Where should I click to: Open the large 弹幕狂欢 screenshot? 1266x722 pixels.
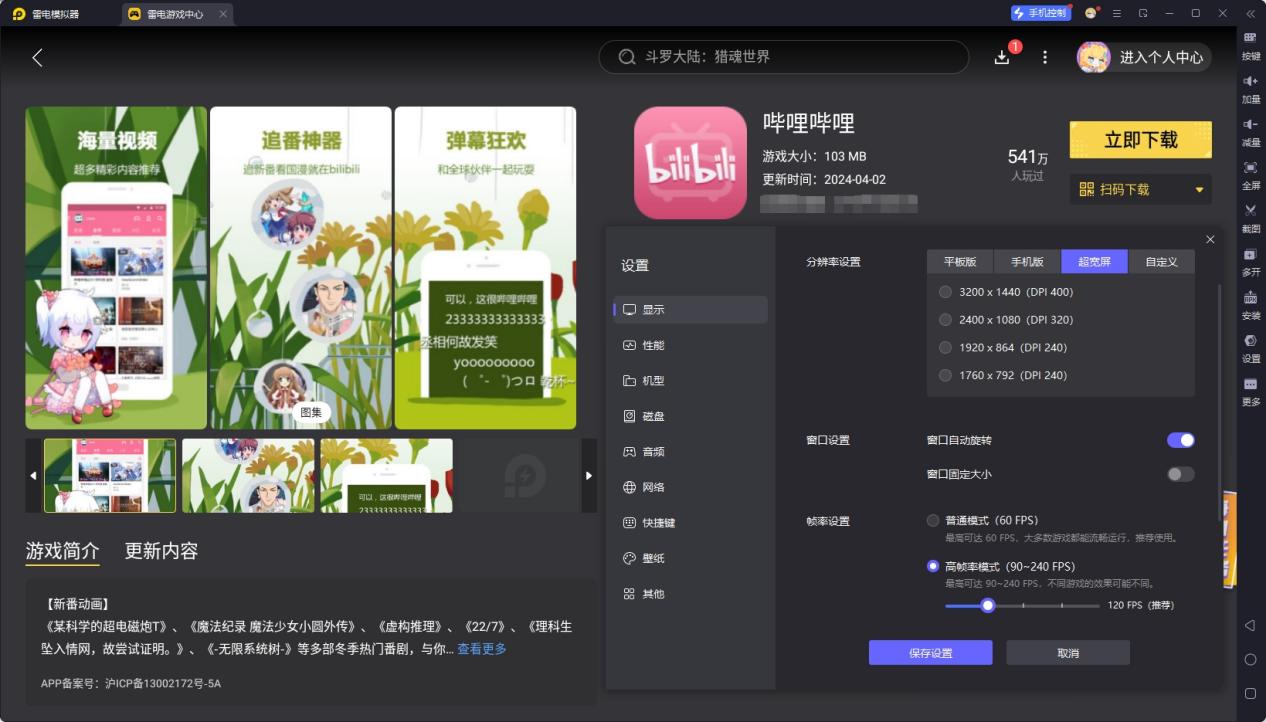click(485, 268)
